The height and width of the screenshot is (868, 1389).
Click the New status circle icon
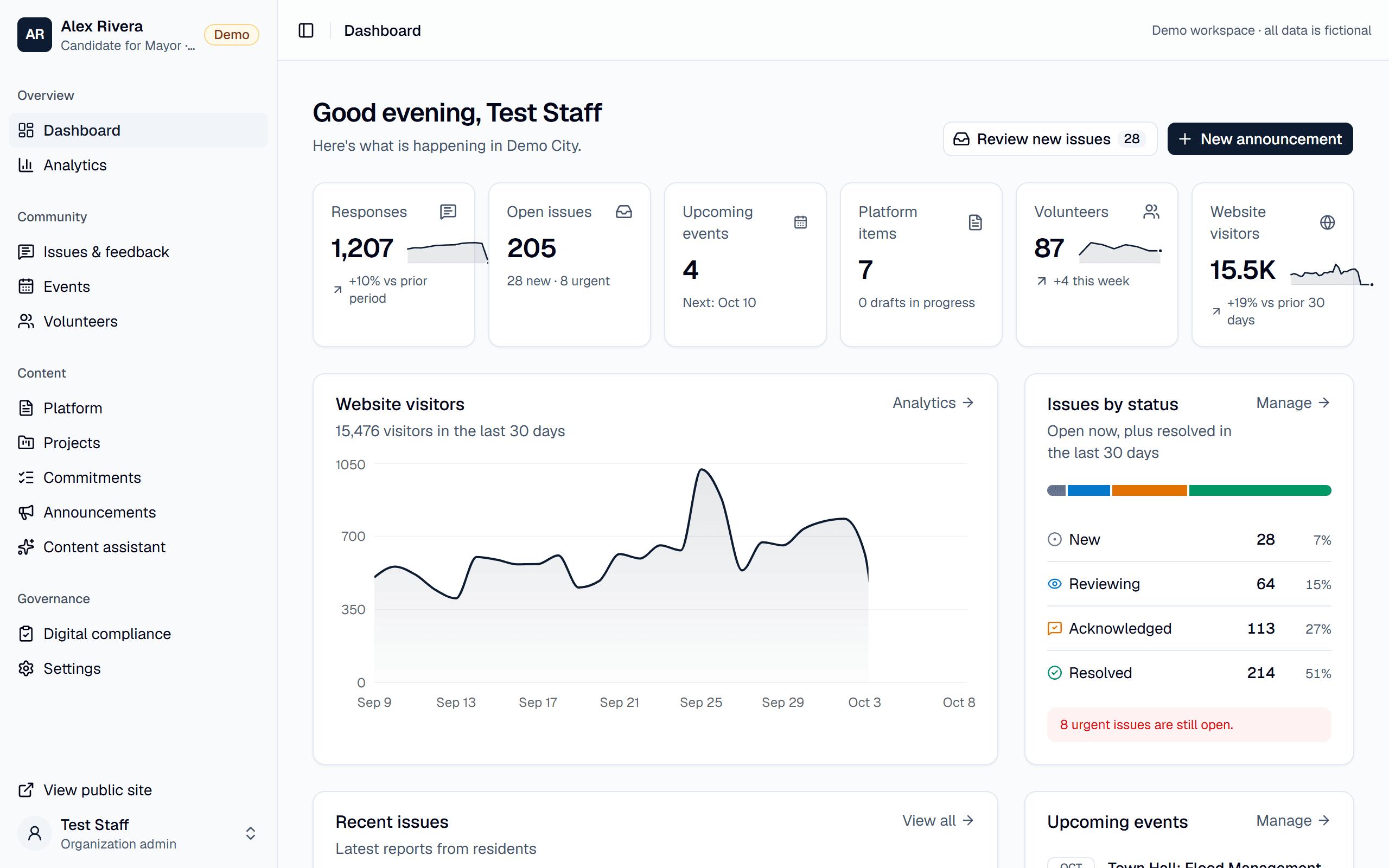1054,539
